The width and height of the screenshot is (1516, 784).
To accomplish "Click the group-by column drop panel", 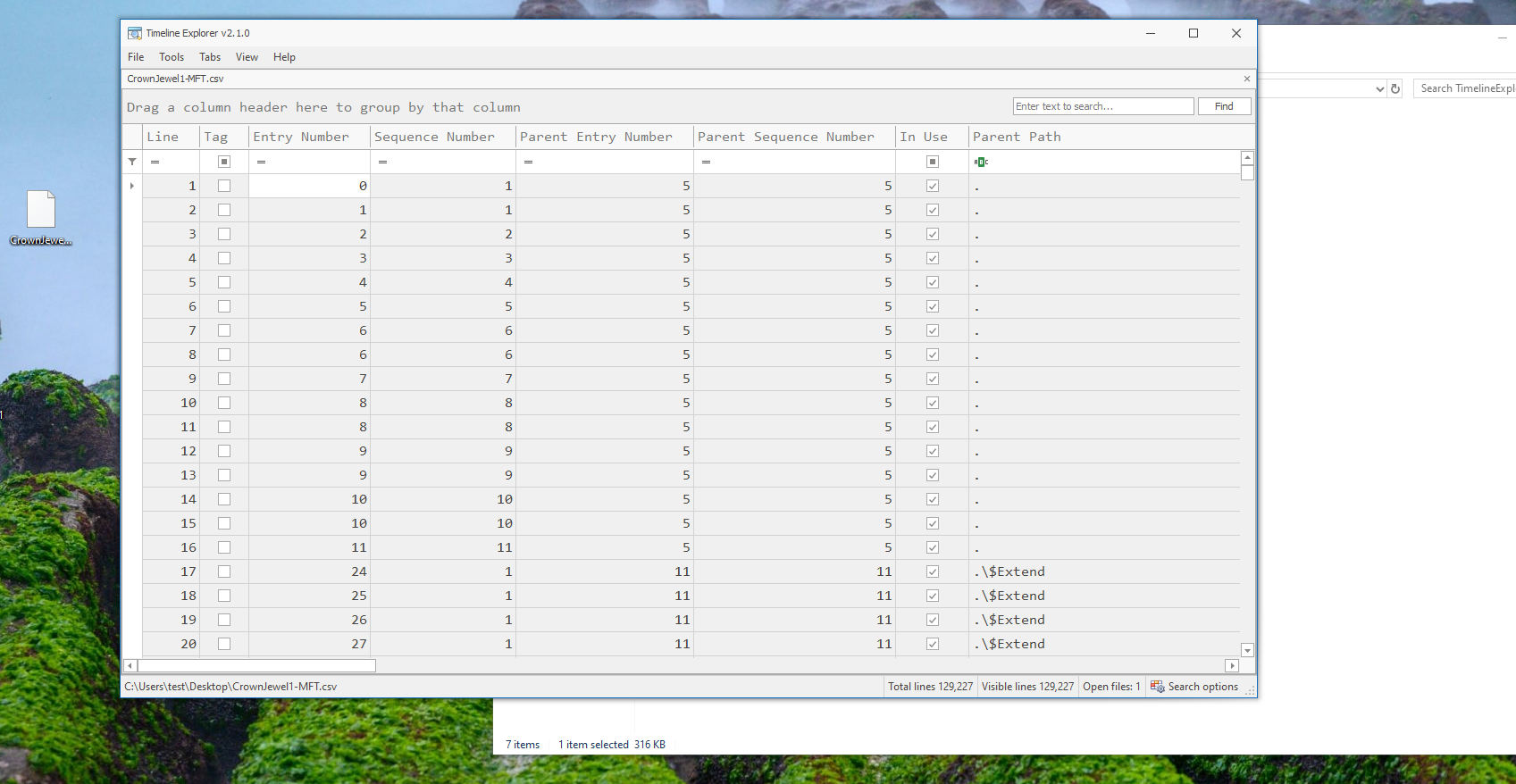I will 565,107.
